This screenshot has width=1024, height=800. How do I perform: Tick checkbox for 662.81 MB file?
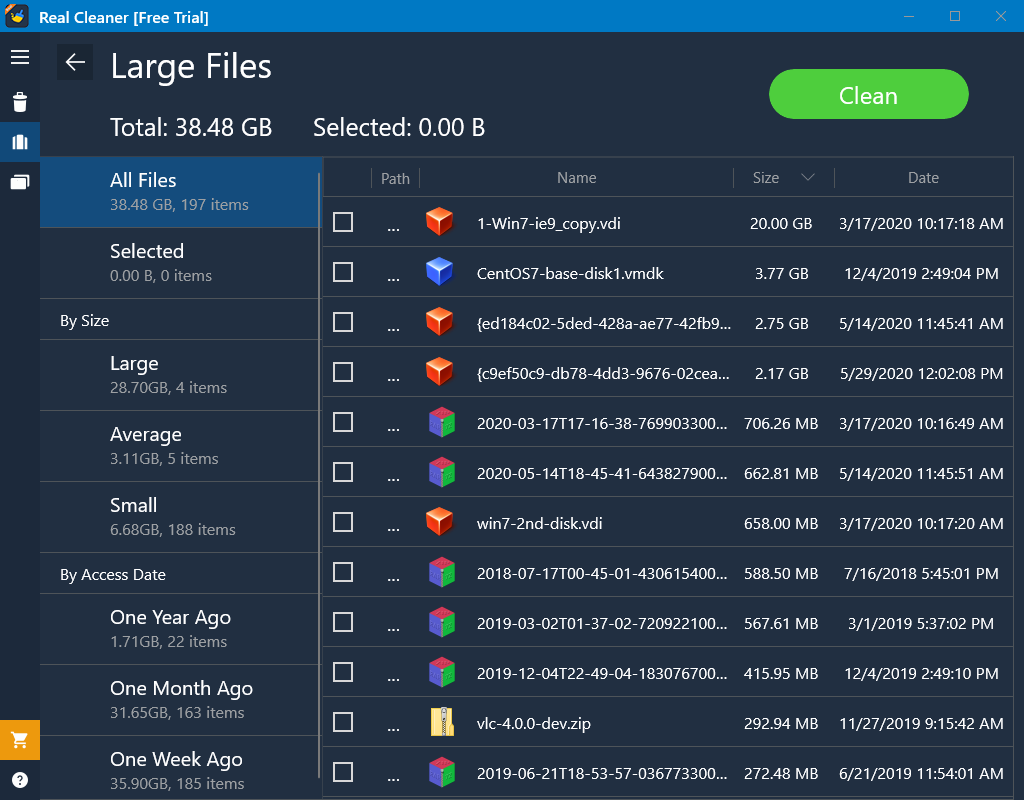(343, 472)
